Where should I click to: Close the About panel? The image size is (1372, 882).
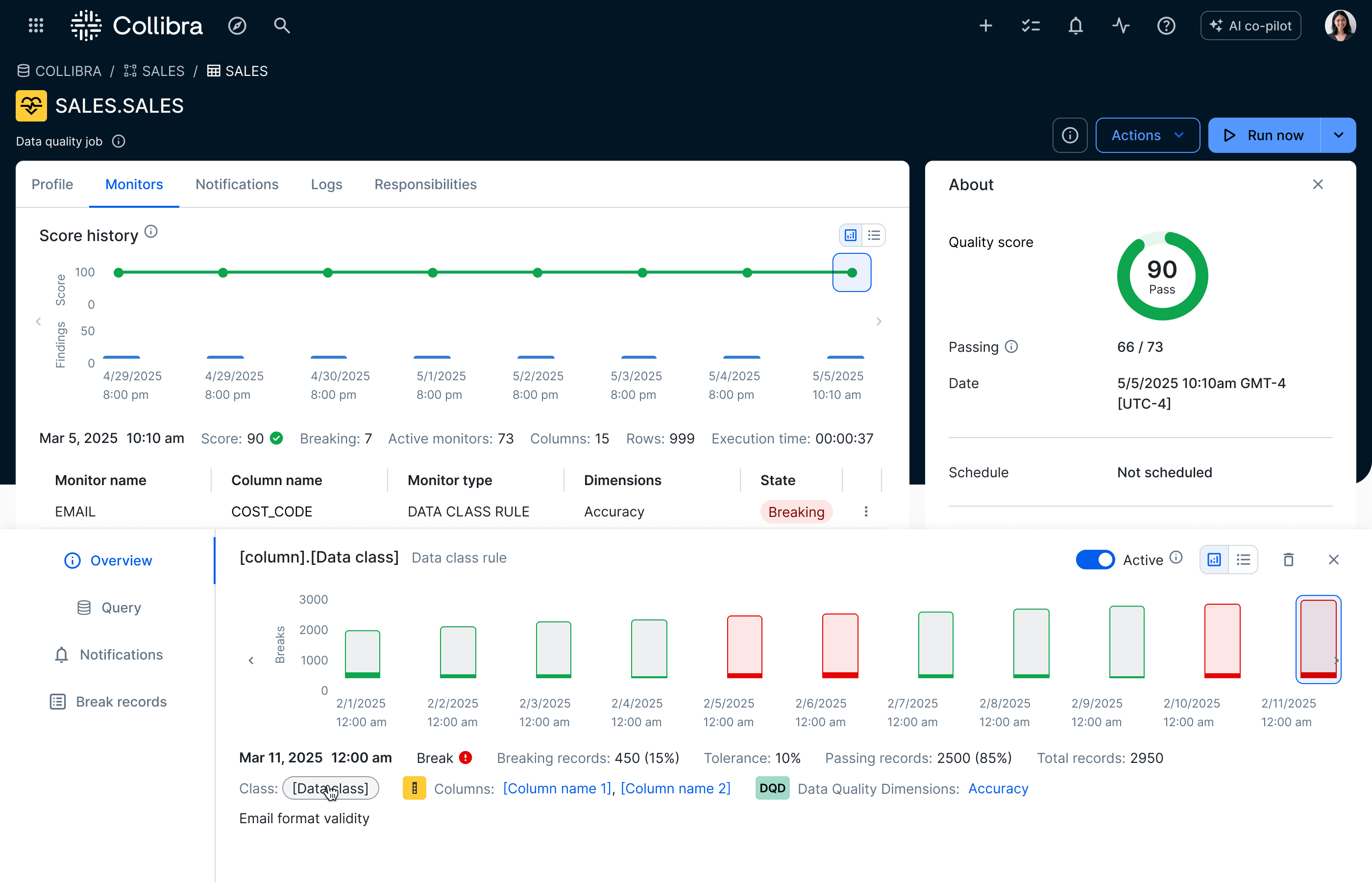(x=1318, y=184)
